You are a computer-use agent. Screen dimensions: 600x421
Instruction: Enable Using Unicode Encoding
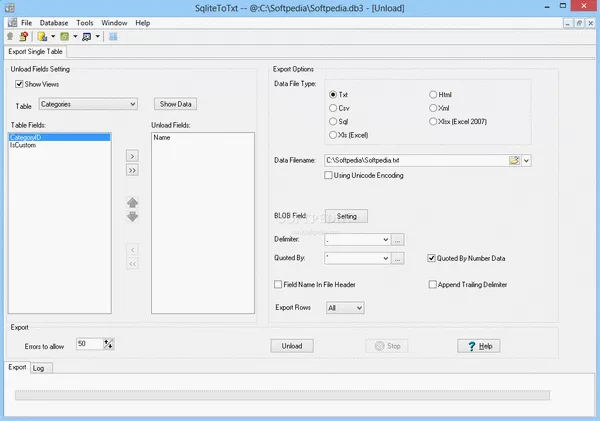(328, 175)
